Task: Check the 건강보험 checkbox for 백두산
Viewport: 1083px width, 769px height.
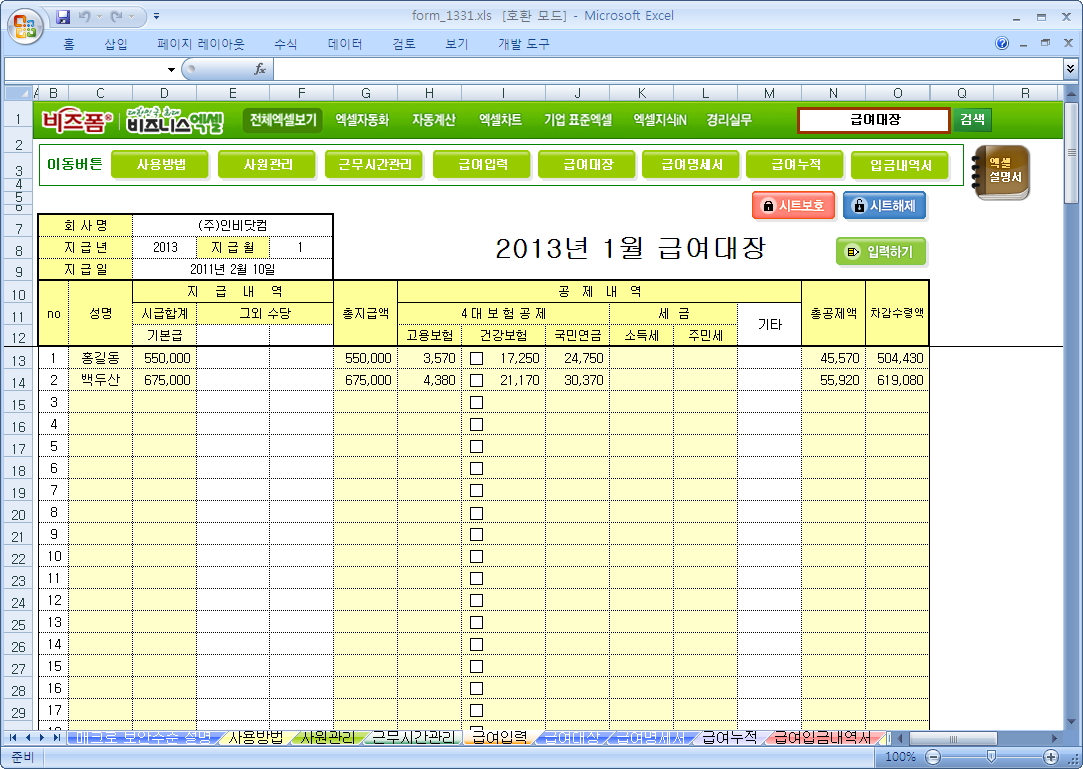Action: click(x=477, y=380)
